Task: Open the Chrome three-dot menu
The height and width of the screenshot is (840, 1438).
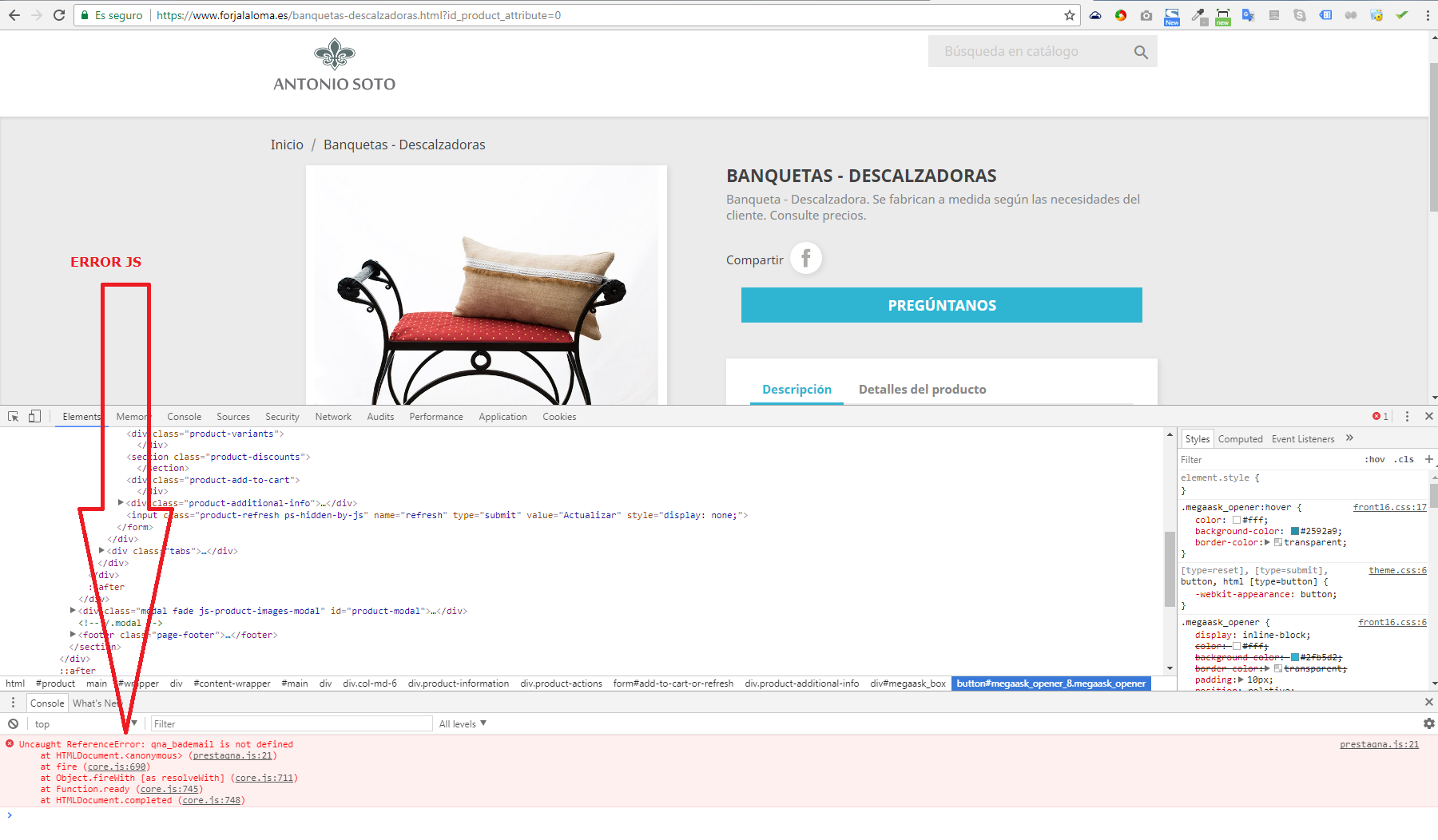Action: pyautogui.click(x=1428, y=15)
